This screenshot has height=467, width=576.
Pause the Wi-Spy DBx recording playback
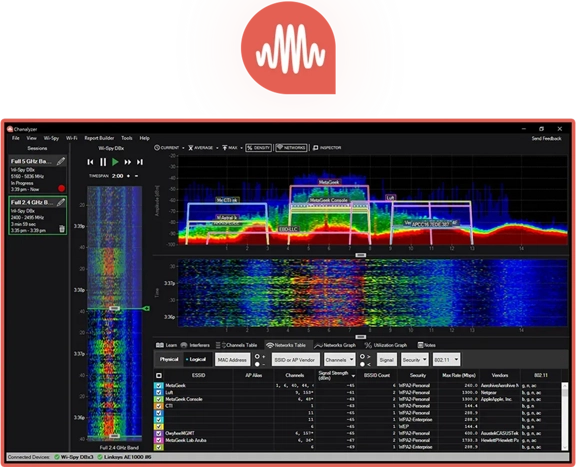click(103, 162)
